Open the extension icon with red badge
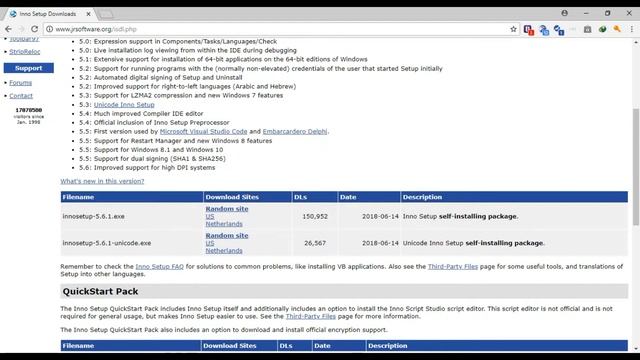The image size is (640, 360). tap(529, 30)
